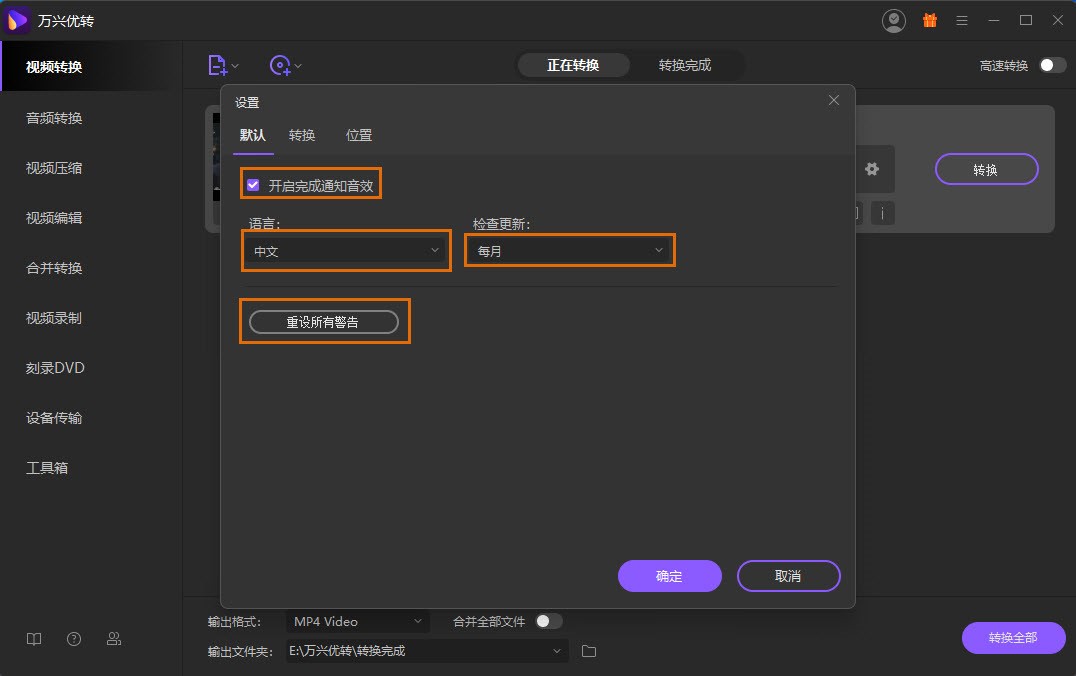
Task: Click the load DVD disc icon
Action: click(281, 64)
